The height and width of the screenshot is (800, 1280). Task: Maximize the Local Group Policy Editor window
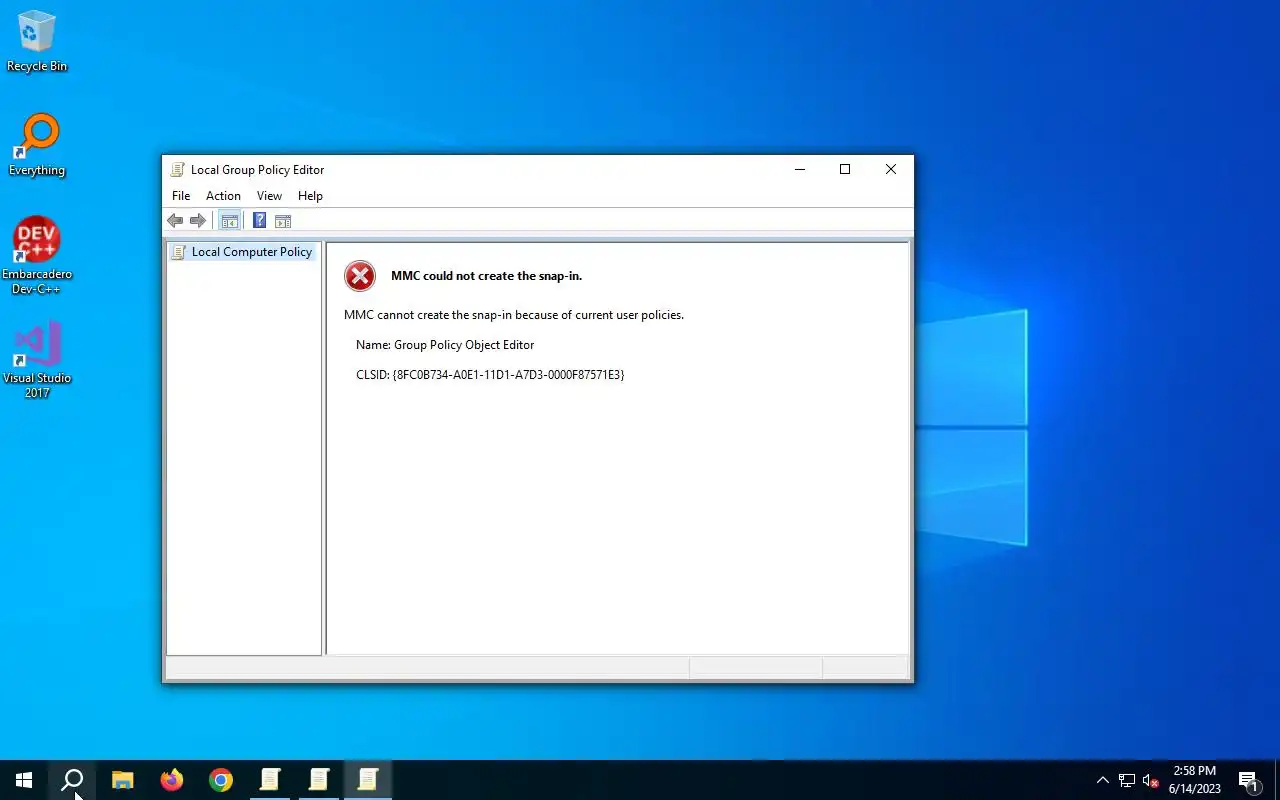coord(845,169)
